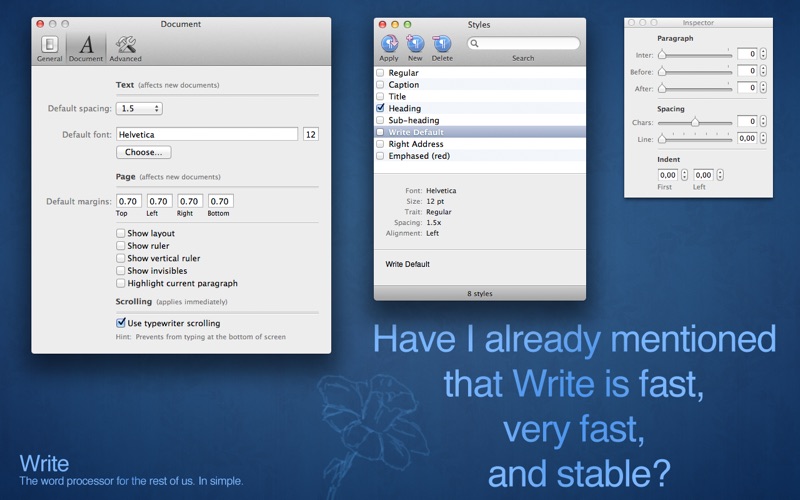Edit the After value field
800x500 pixels.
coord(747,87)
